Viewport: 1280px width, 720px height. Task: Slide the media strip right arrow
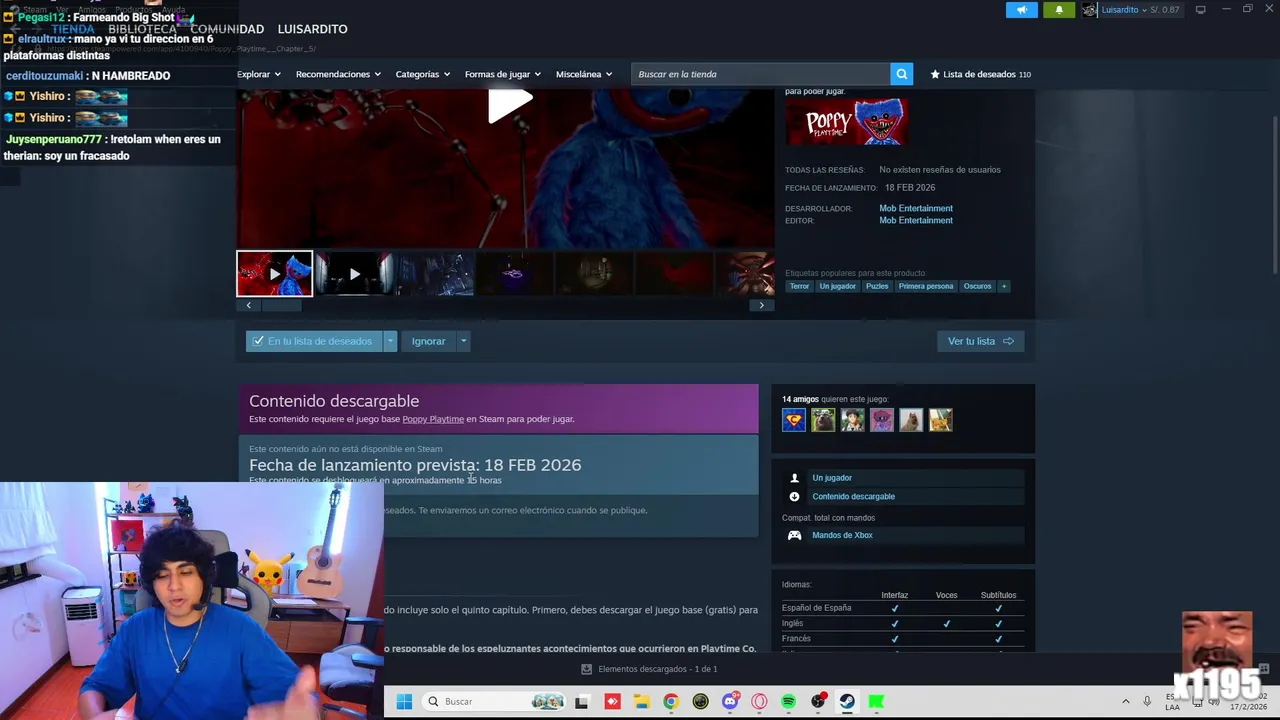tap(762, 305)
